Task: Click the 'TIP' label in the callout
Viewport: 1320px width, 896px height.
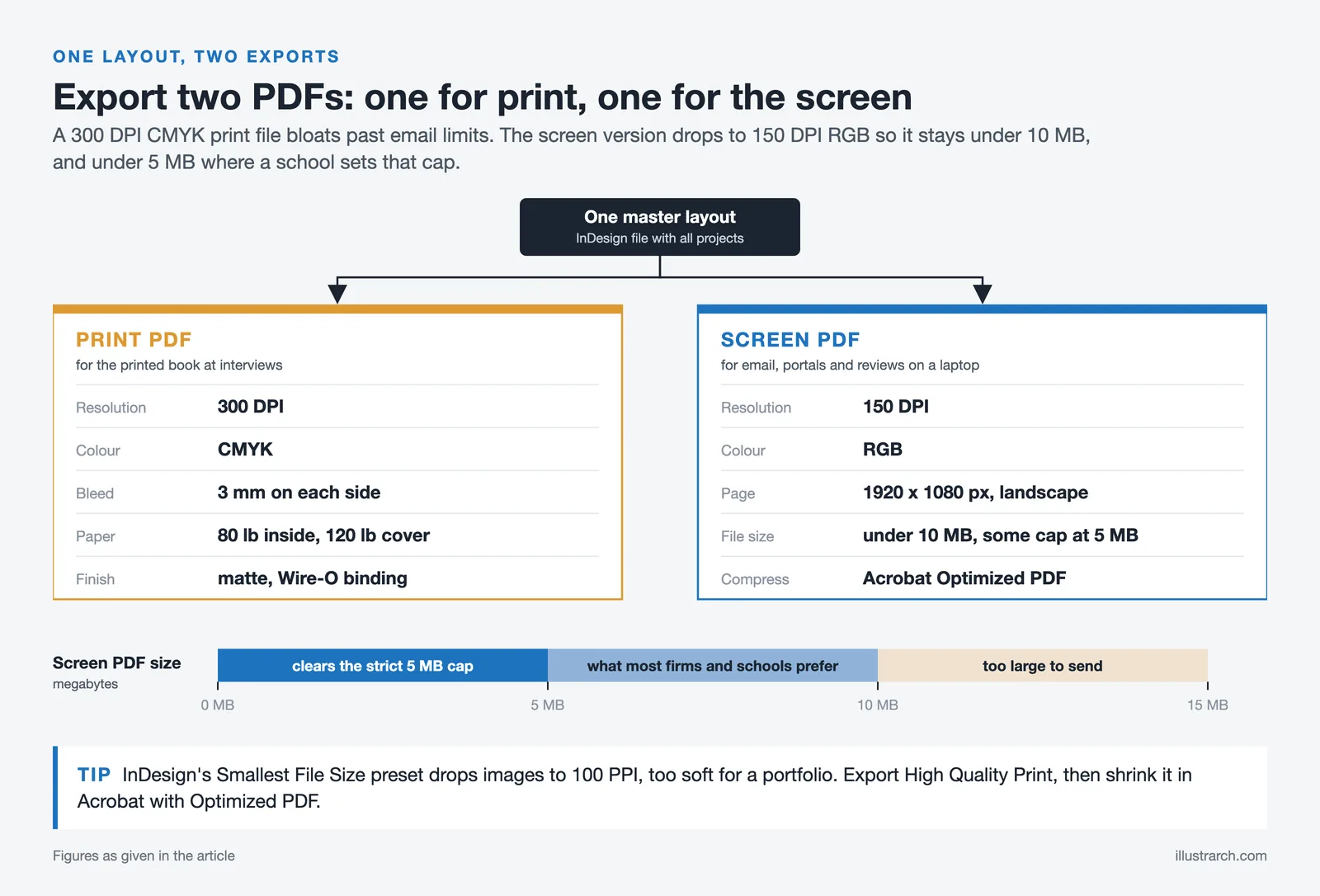Action: 94,775
